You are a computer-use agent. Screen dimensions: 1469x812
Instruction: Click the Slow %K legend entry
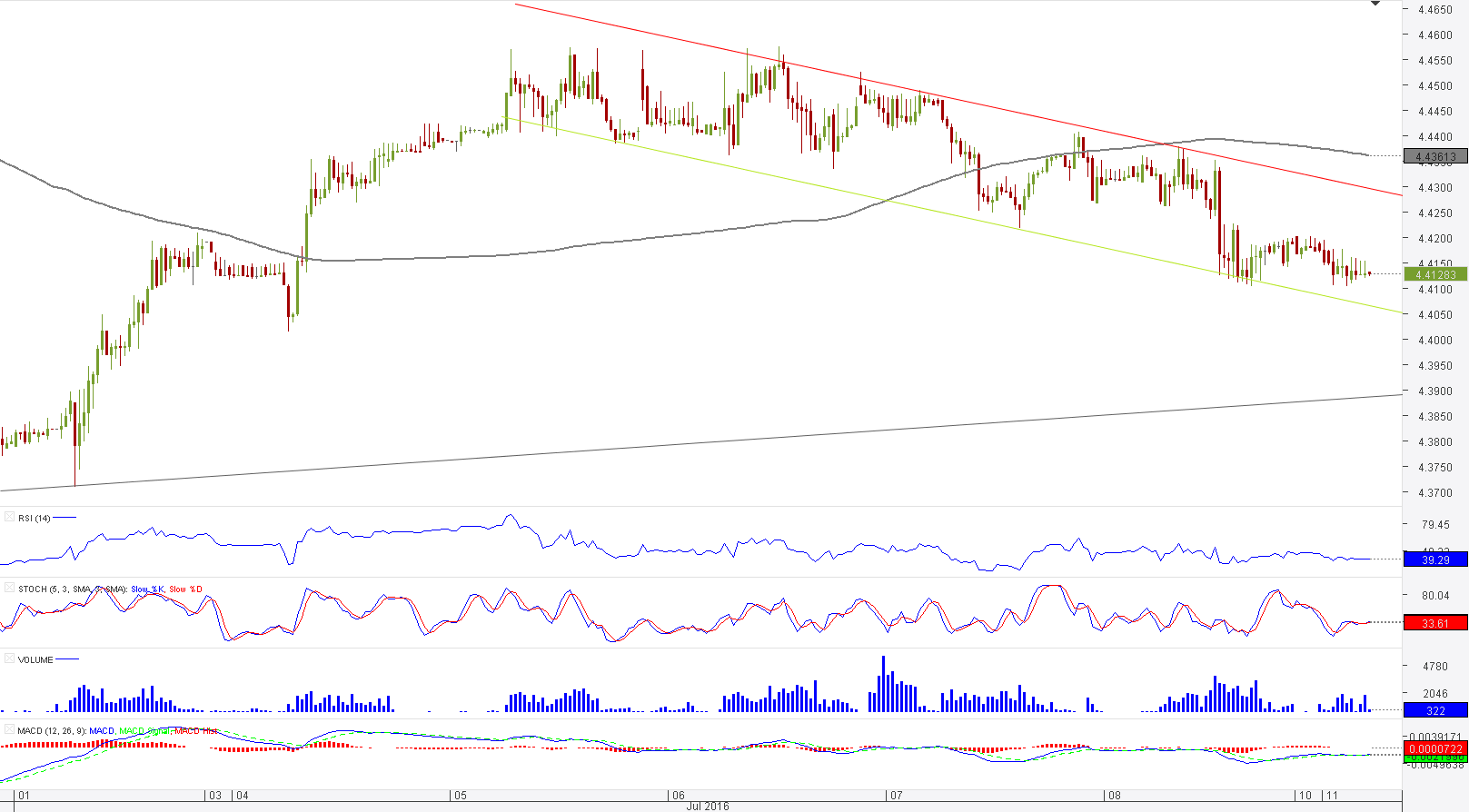tap(148, 589)
